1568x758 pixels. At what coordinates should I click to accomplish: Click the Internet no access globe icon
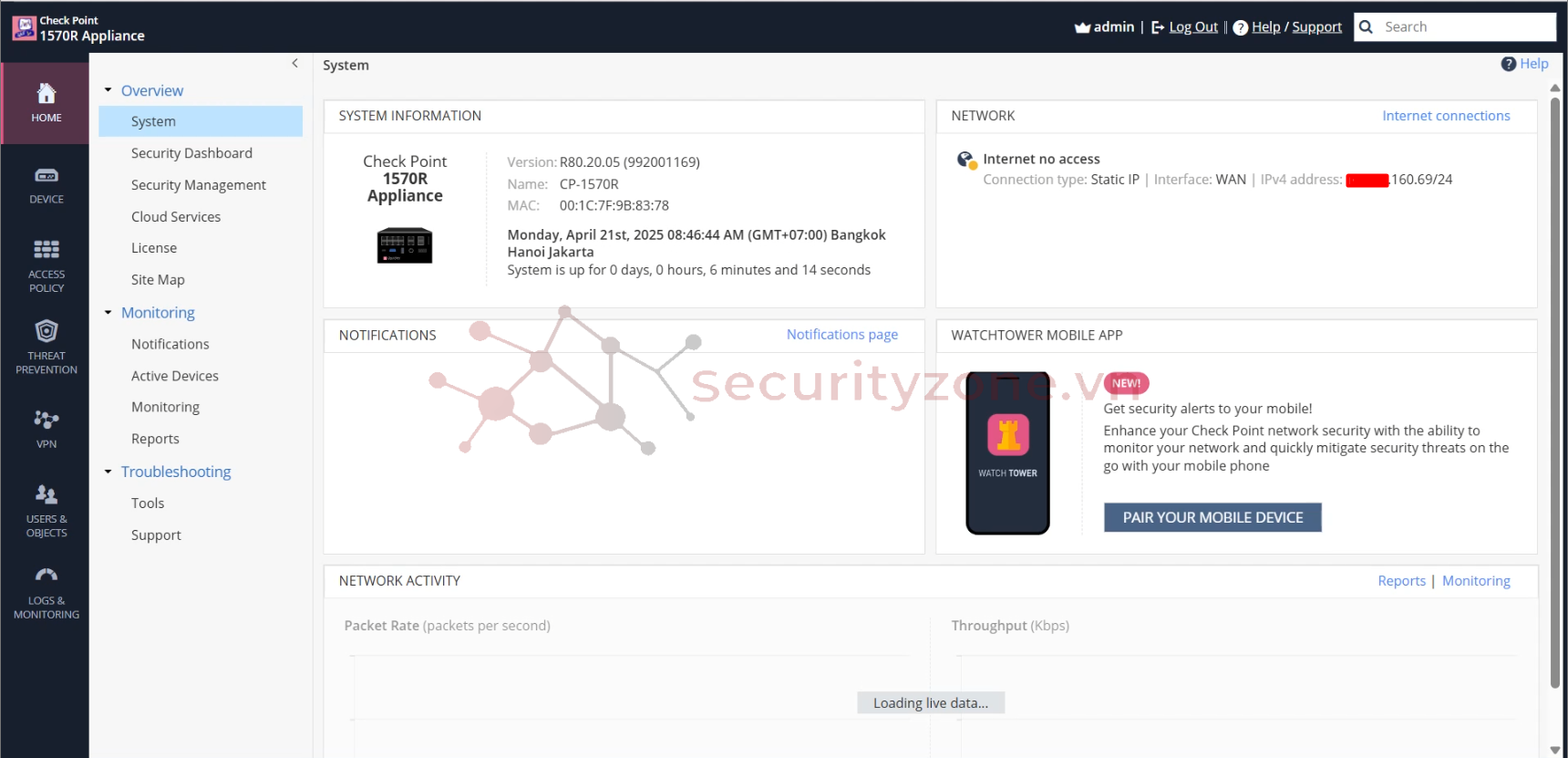(x=966, y=161)
